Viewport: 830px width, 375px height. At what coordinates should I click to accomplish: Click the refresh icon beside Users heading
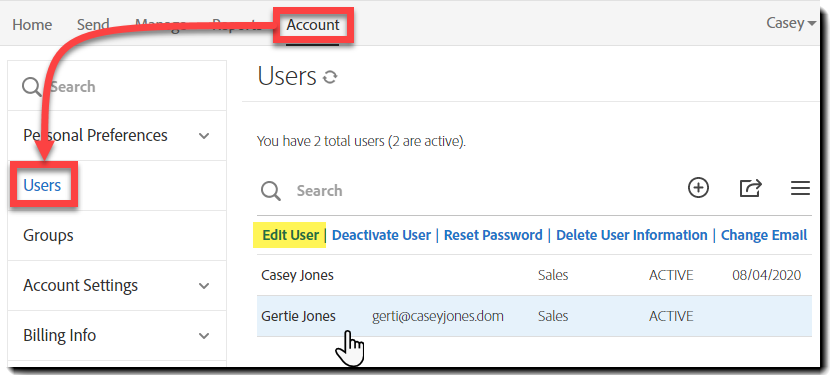pos(330,78)
